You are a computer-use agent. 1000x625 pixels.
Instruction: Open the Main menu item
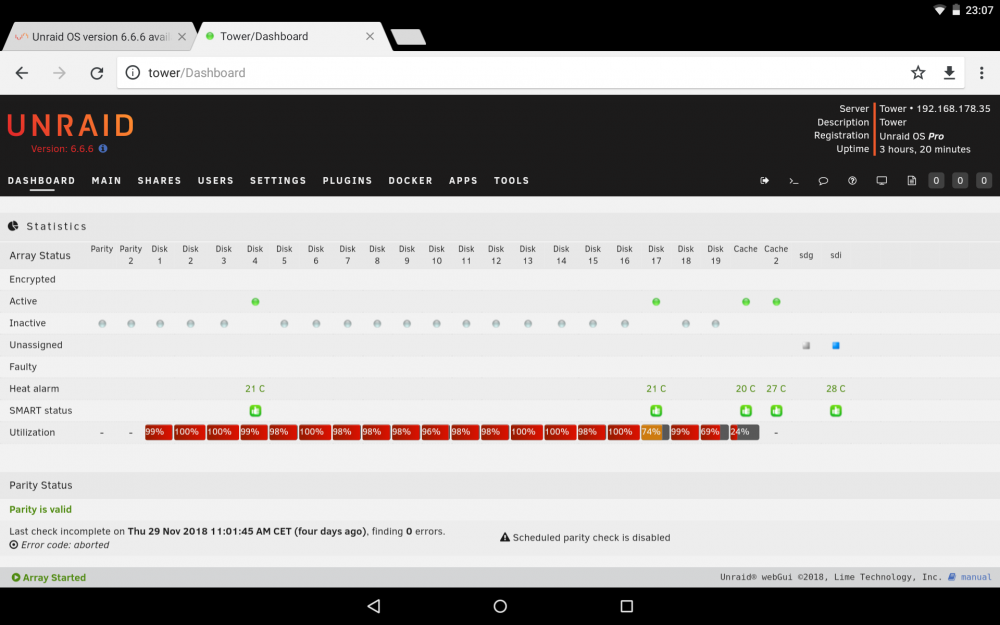[107, 180]
